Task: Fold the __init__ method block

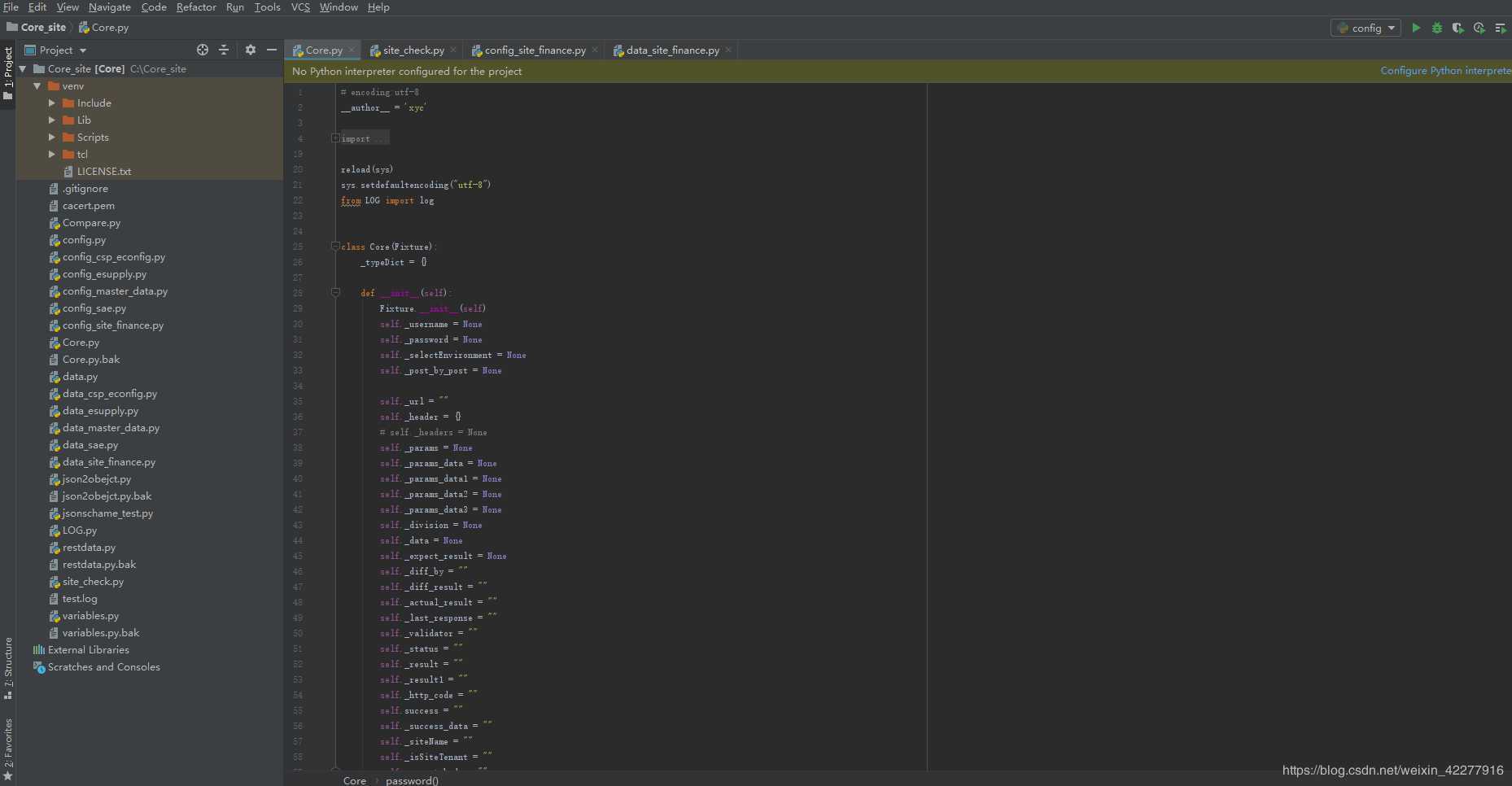Action: (335, 293)
